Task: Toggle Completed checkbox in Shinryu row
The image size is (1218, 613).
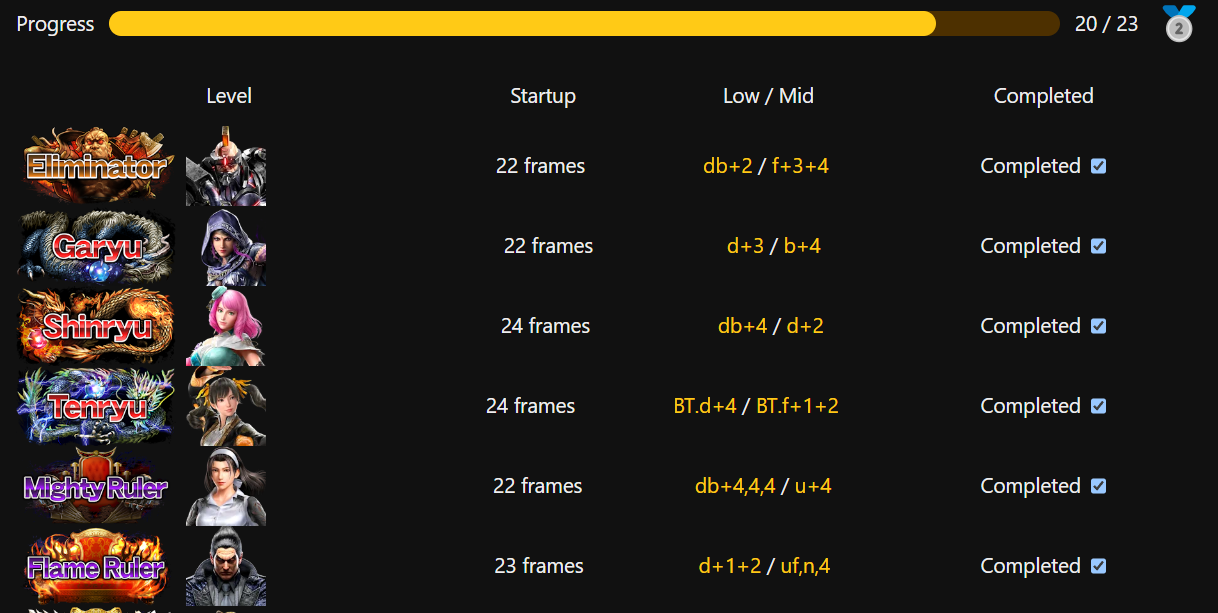Action: pos(1098,326)
